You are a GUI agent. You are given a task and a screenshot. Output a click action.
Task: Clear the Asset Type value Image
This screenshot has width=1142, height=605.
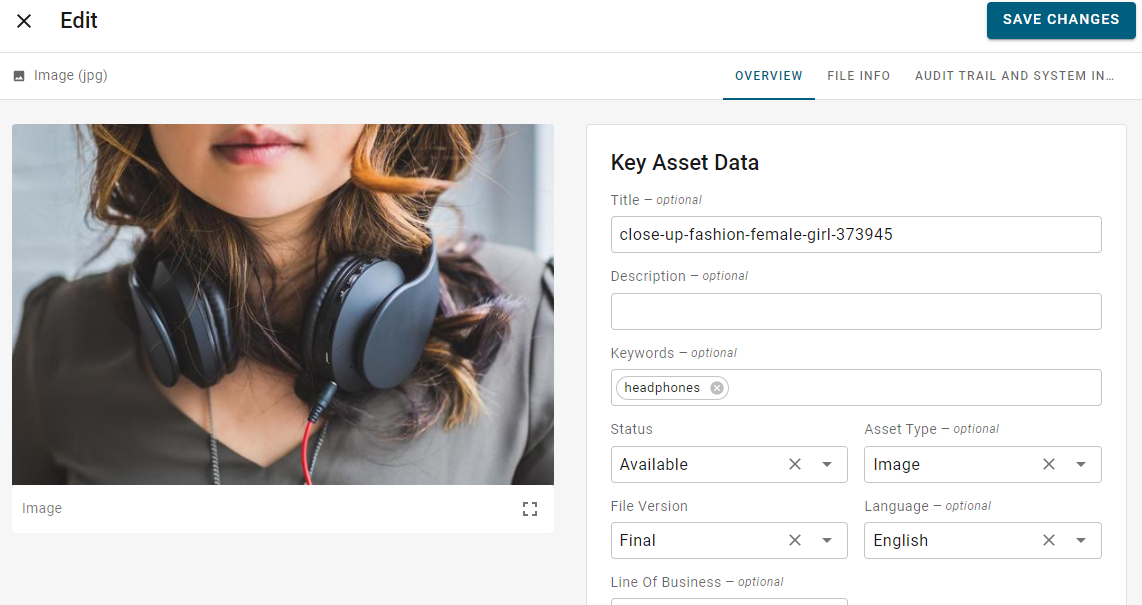point(1049,464)
